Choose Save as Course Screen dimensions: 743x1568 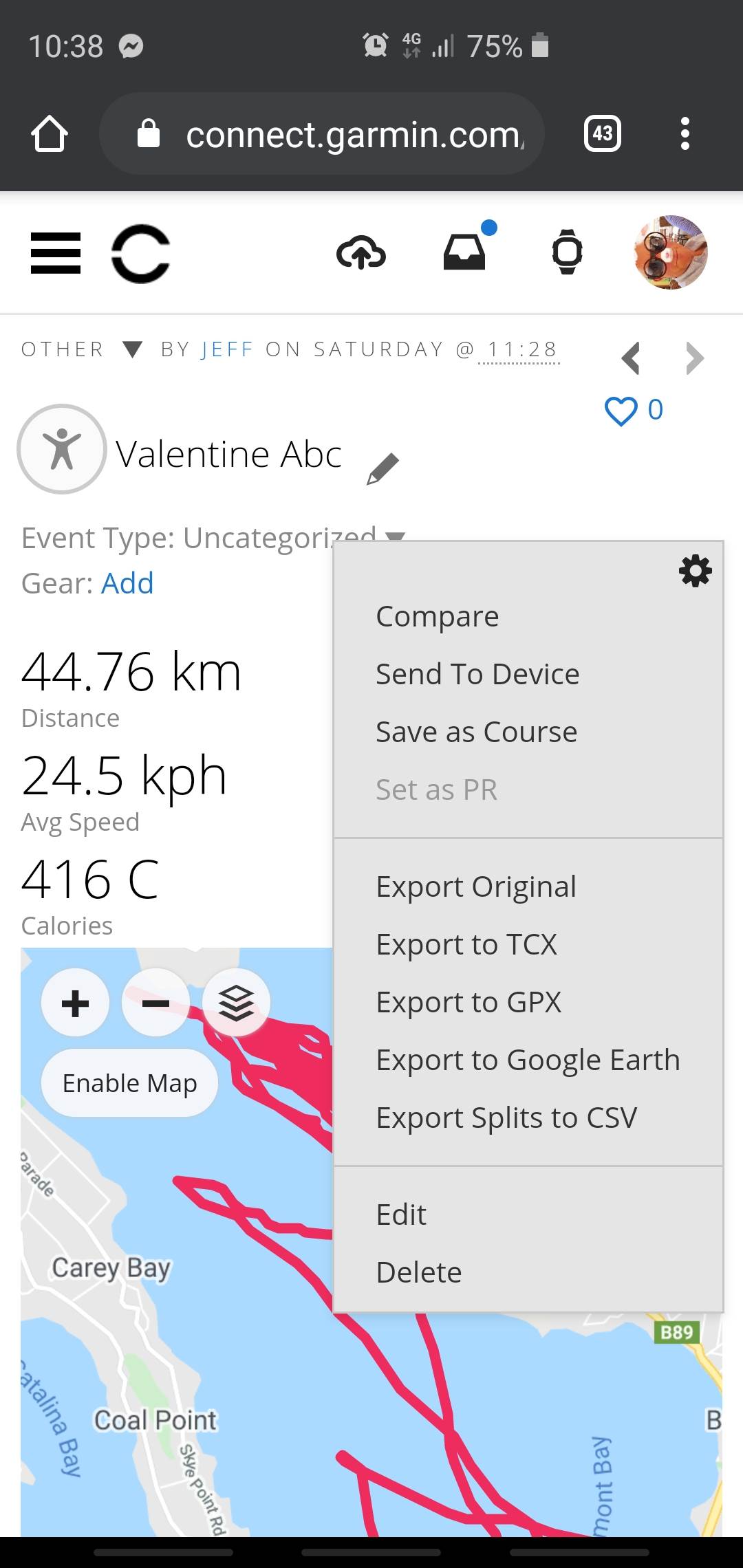pos(476,732)
